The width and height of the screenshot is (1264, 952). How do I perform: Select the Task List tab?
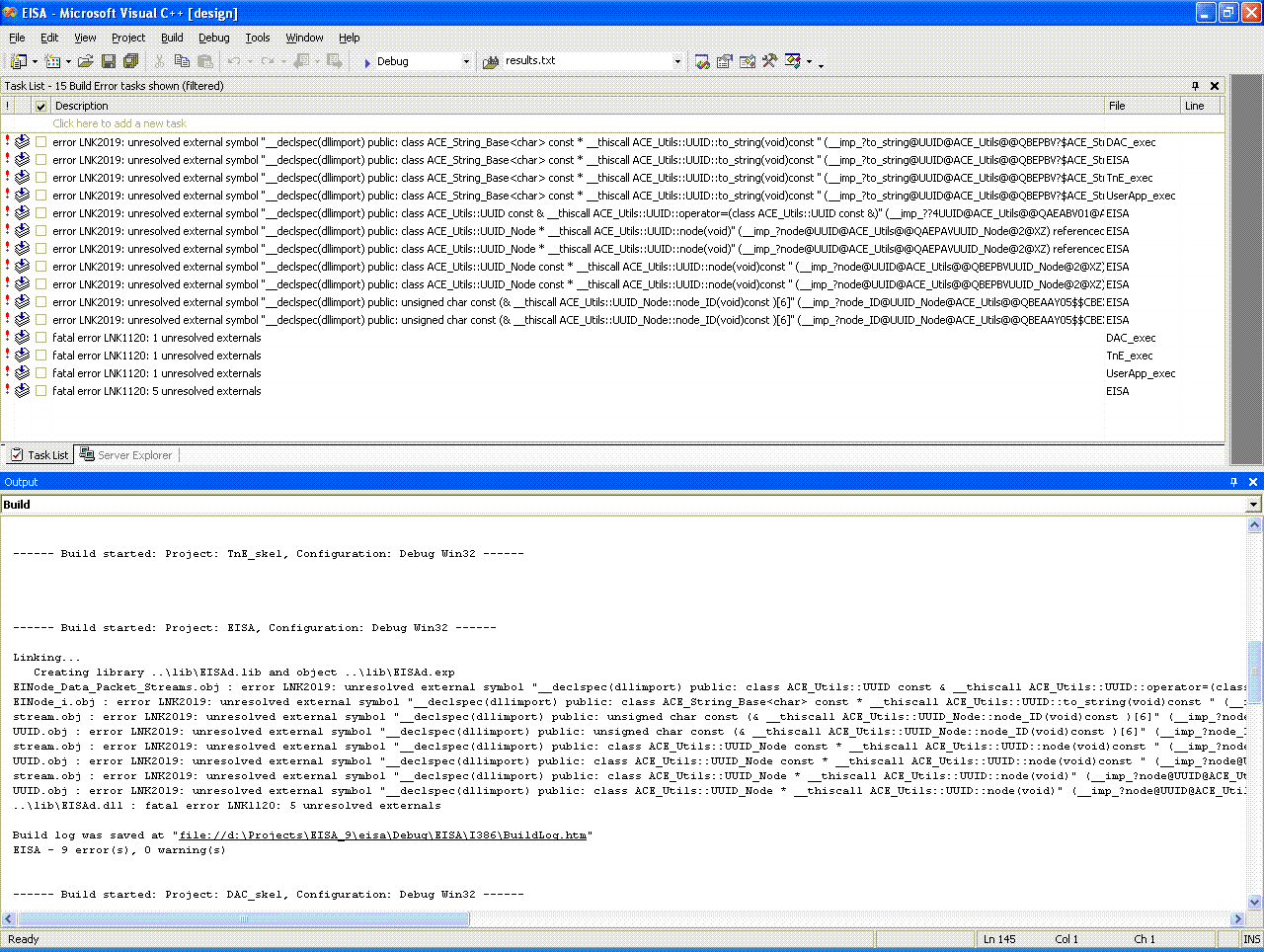pyautogui.click(x=39, y=455)
